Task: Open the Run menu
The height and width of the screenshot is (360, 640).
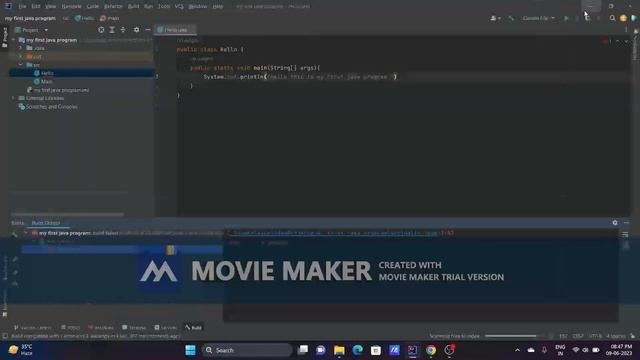Action: pos(149,7)
